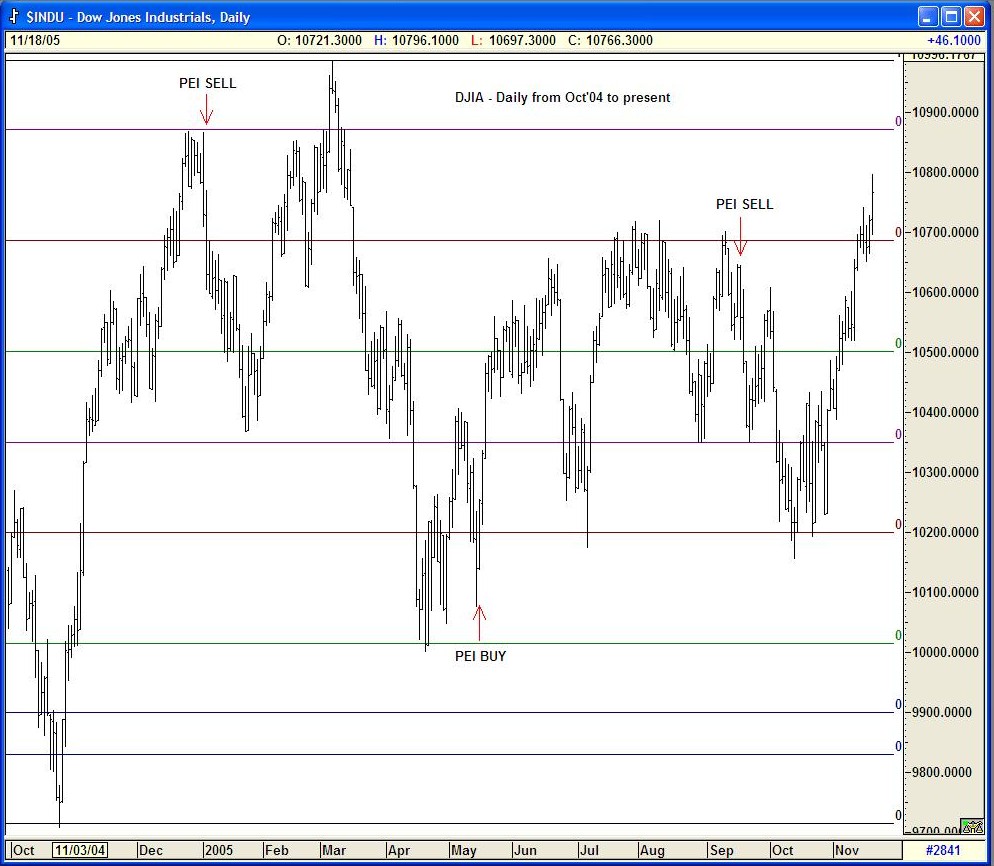The image size is (994, 866).
Task: Click the 10800.0000 price axis label
Action: click(945, 172)
